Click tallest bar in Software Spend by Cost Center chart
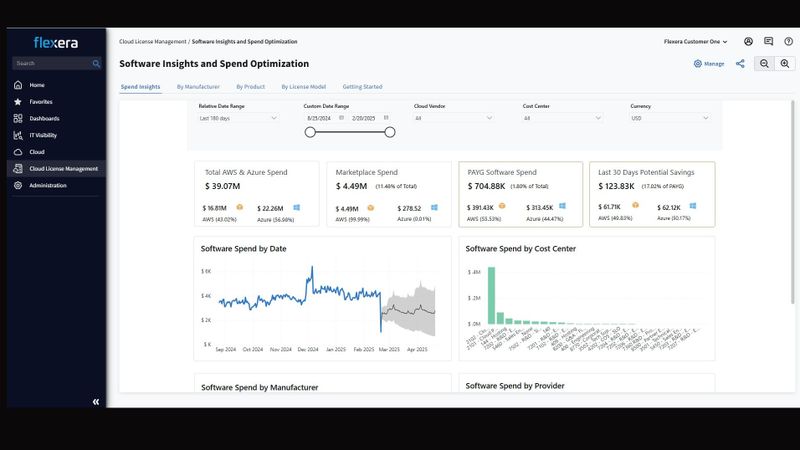 coord(491,295)
